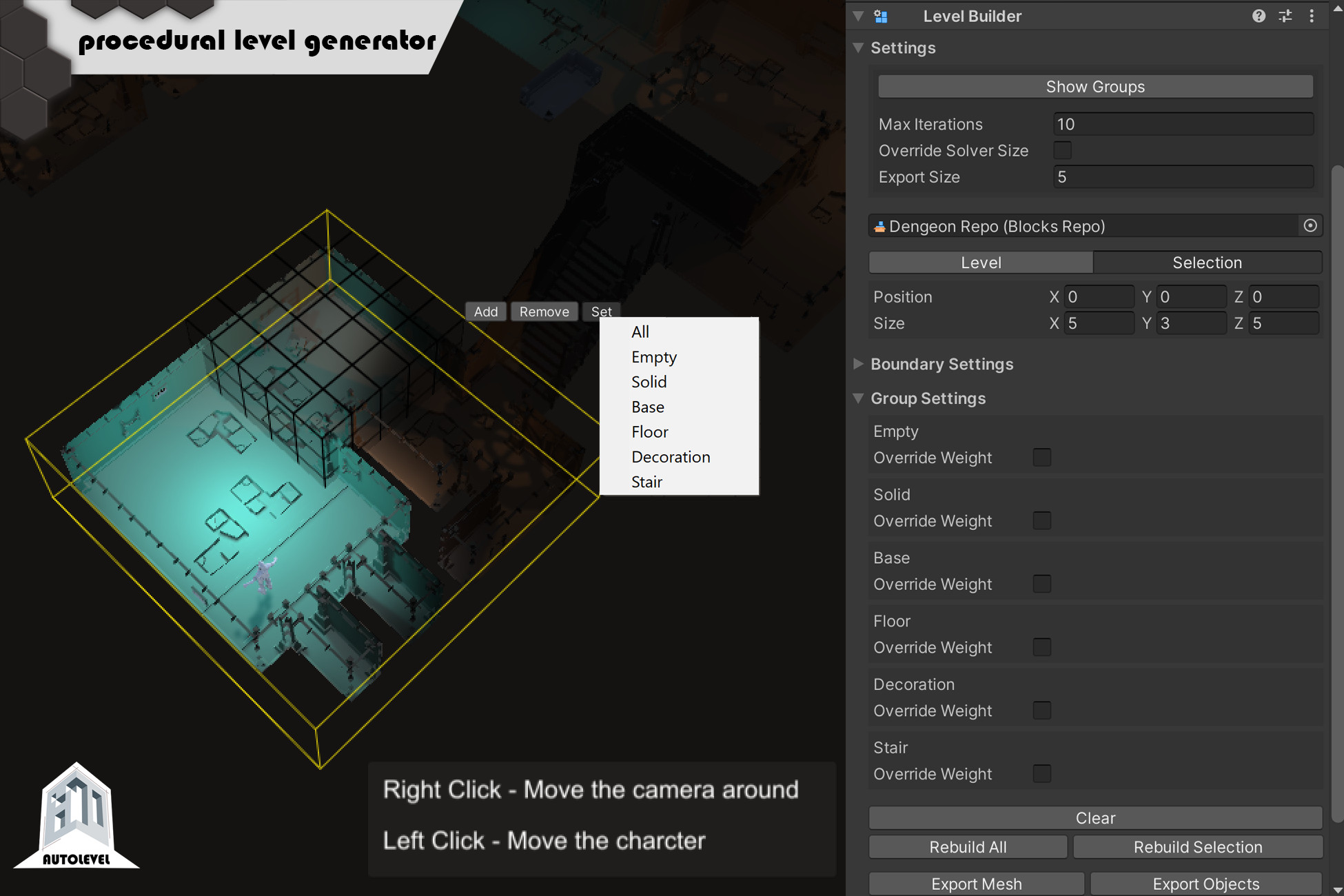1344x896 pixels.
Task: Open the object picker for Dengeon Repo
Action: click(1310, 225)
